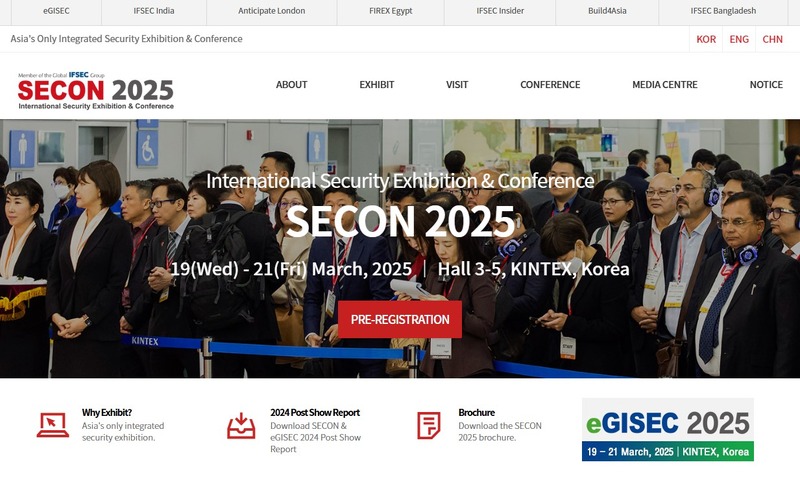Switch language to KOR
Image resolution: width=800 pixels, height=482 pixels.
tap(706, 39)
